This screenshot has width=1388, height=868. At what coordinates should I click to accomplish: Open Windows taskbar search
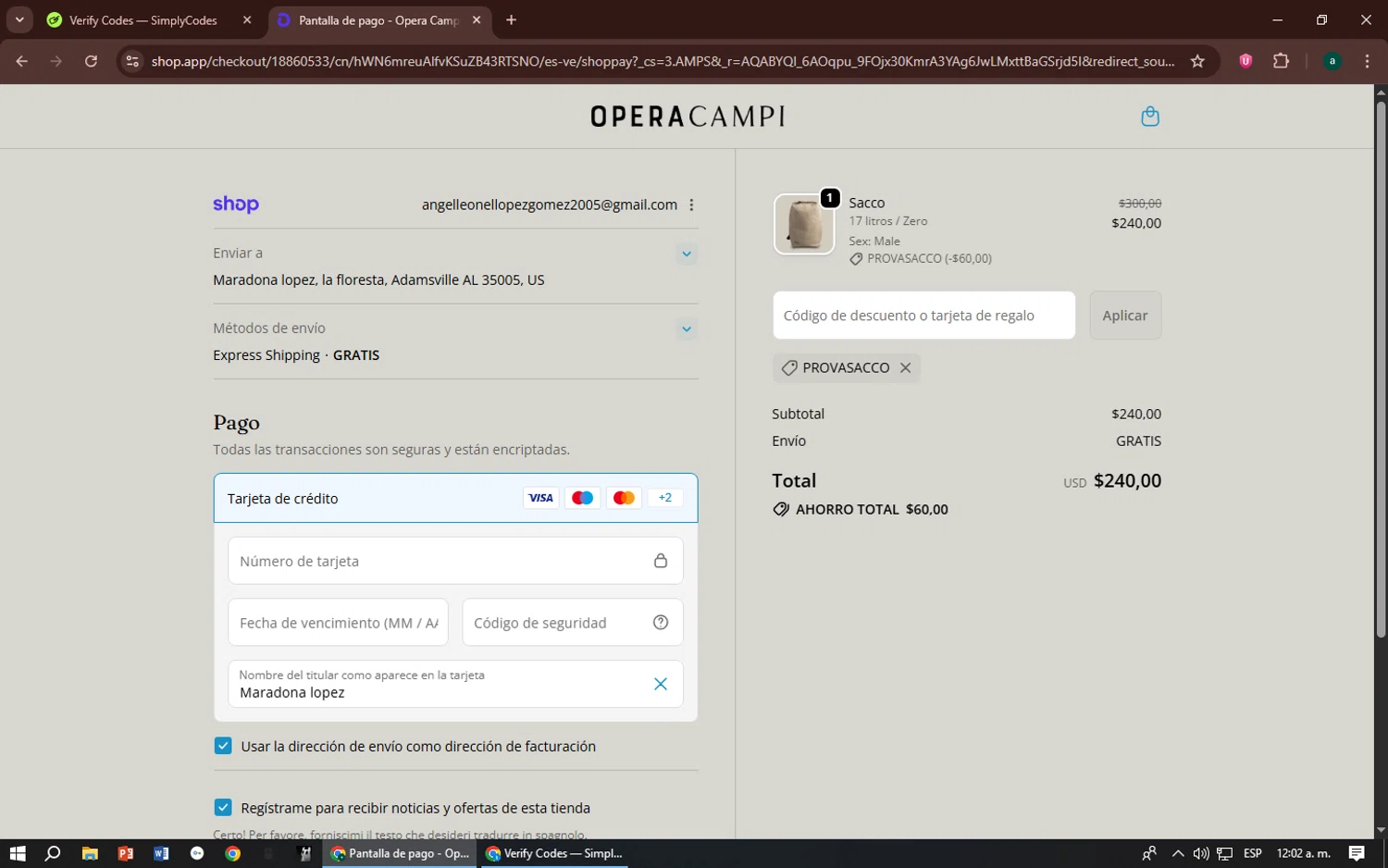pyautogui.click(x=53, y=853)
